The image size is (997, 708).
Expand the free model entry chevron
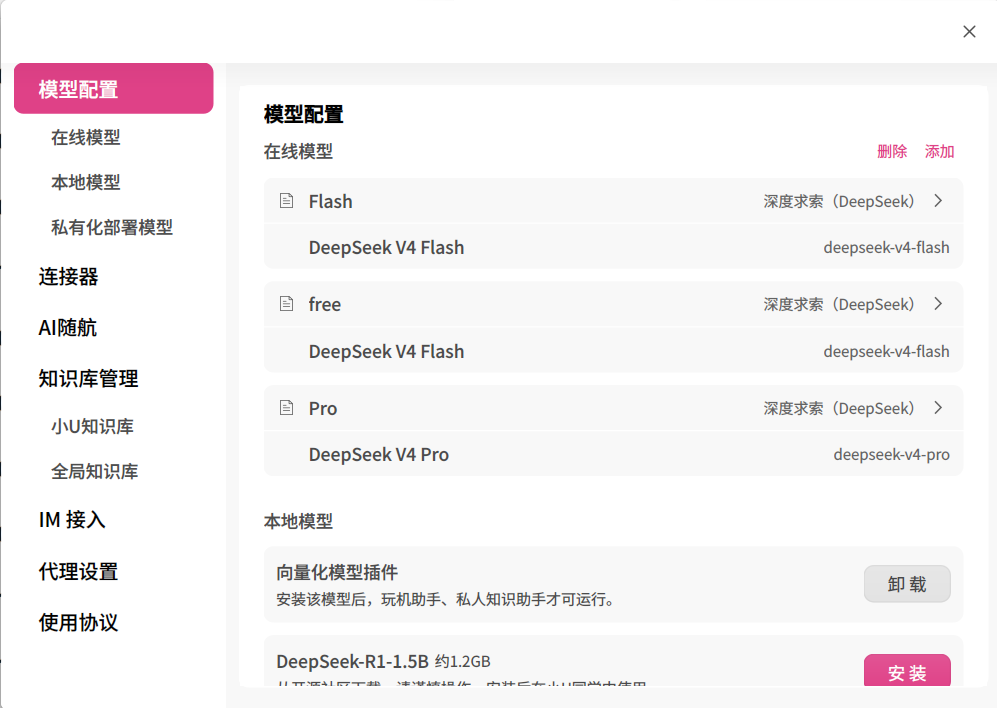tap(938, 304)
